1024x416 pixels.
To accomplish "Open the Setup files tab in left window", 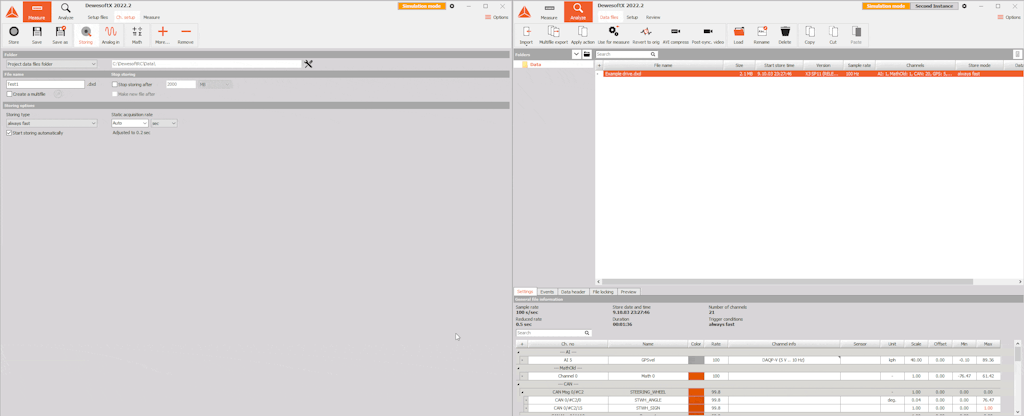I will (x=98, y=17).
